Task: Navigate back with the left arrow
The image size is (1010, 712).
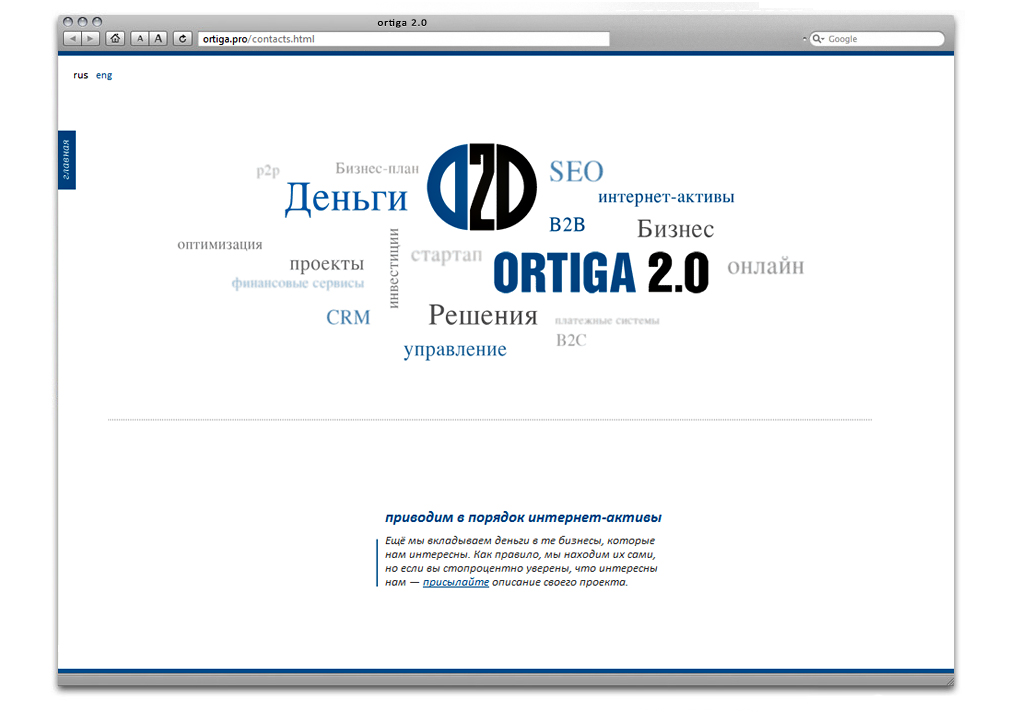Action: [x=72, y=38]
